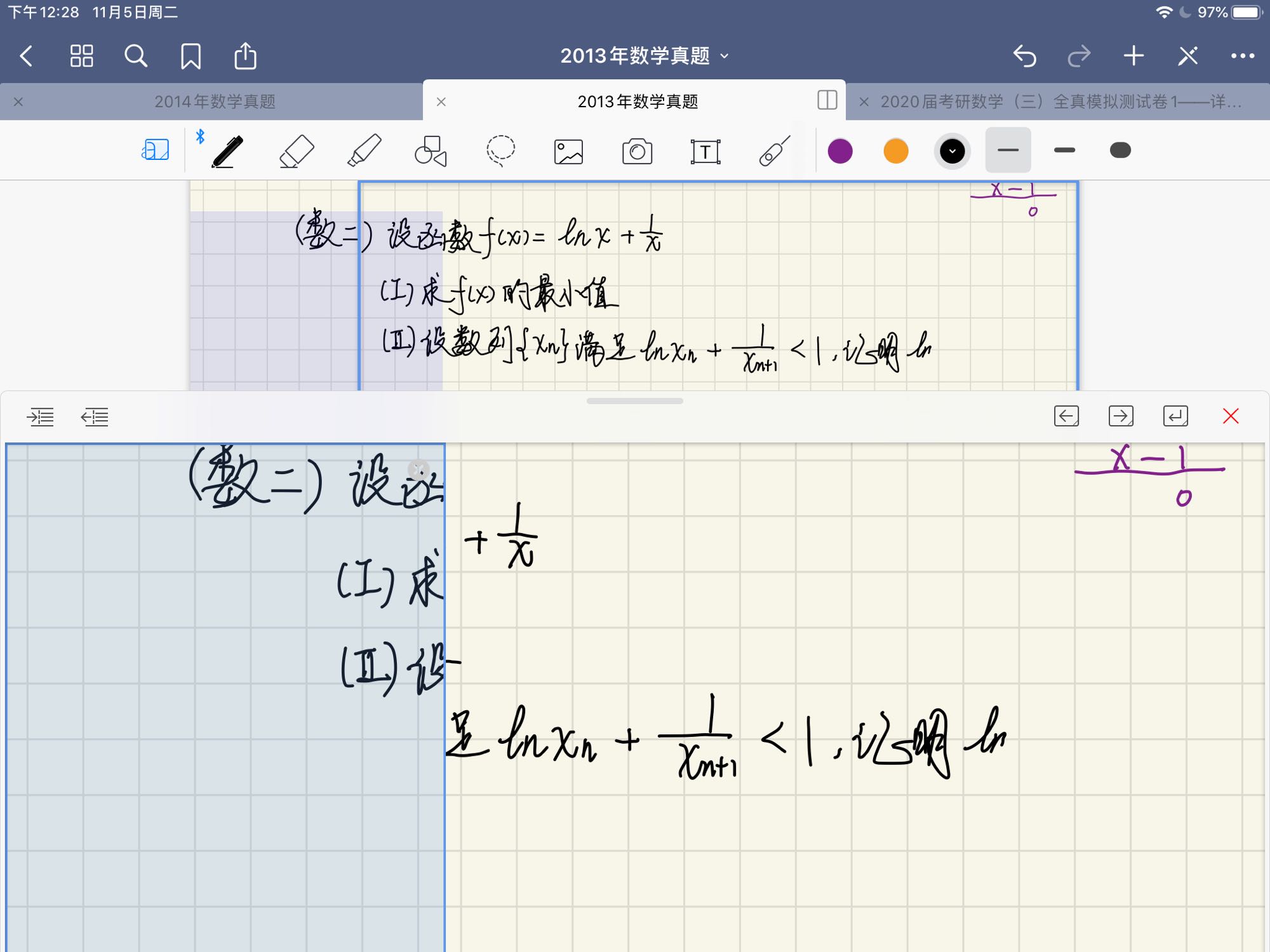Open the share and export menu
Viewport: 1270px width, 952px height.
(x=245, y=56)
